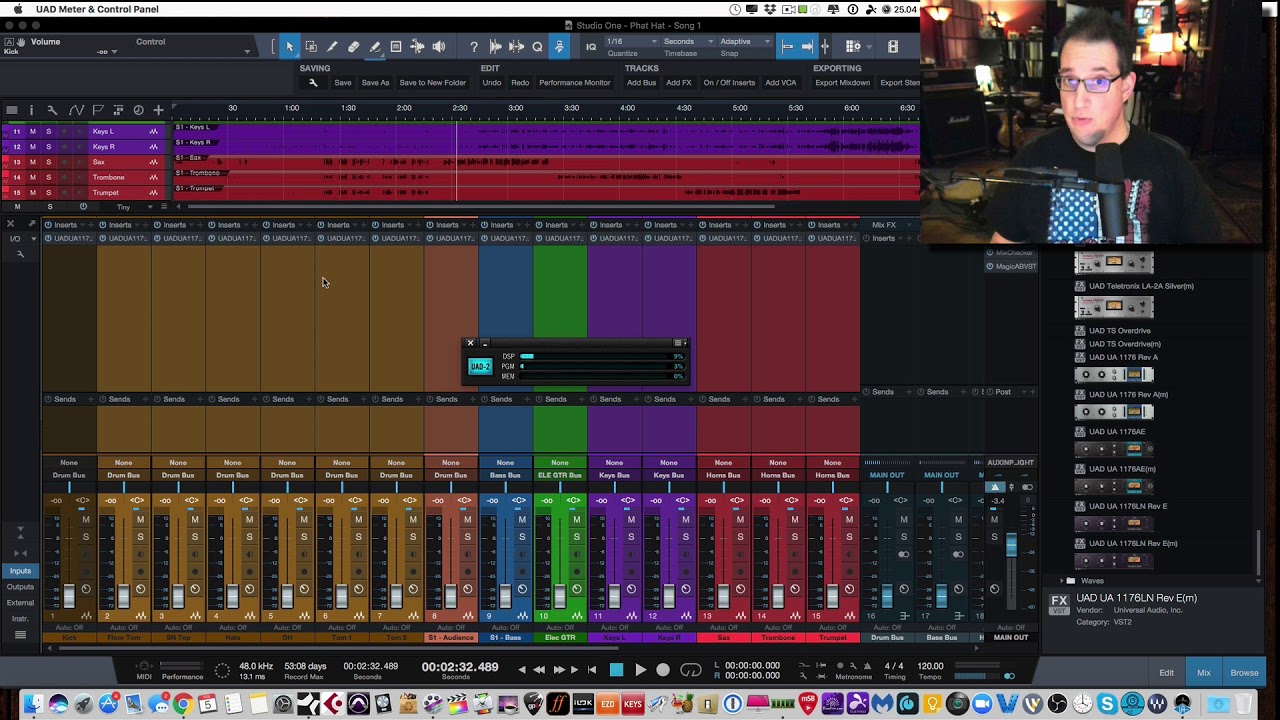Select UAD UA 1176 Rev A plugin
Viewport: 1280px width, 720px height.
click(1123, 357)
